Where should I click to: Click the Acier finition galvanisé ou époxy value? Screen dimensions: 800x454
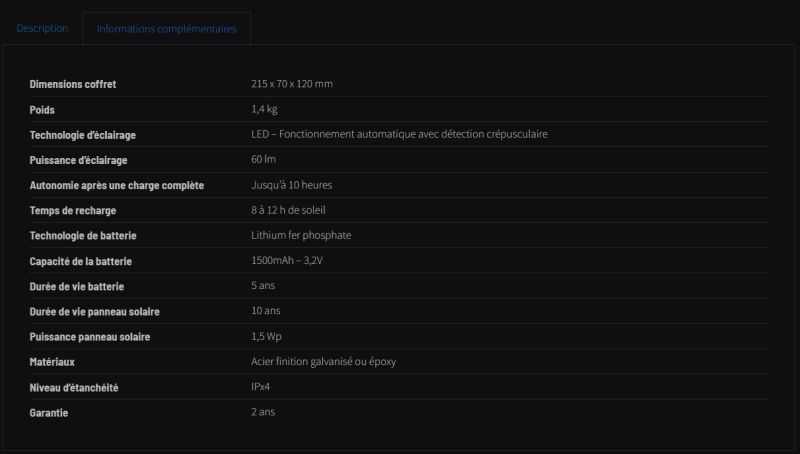(324, 361)
